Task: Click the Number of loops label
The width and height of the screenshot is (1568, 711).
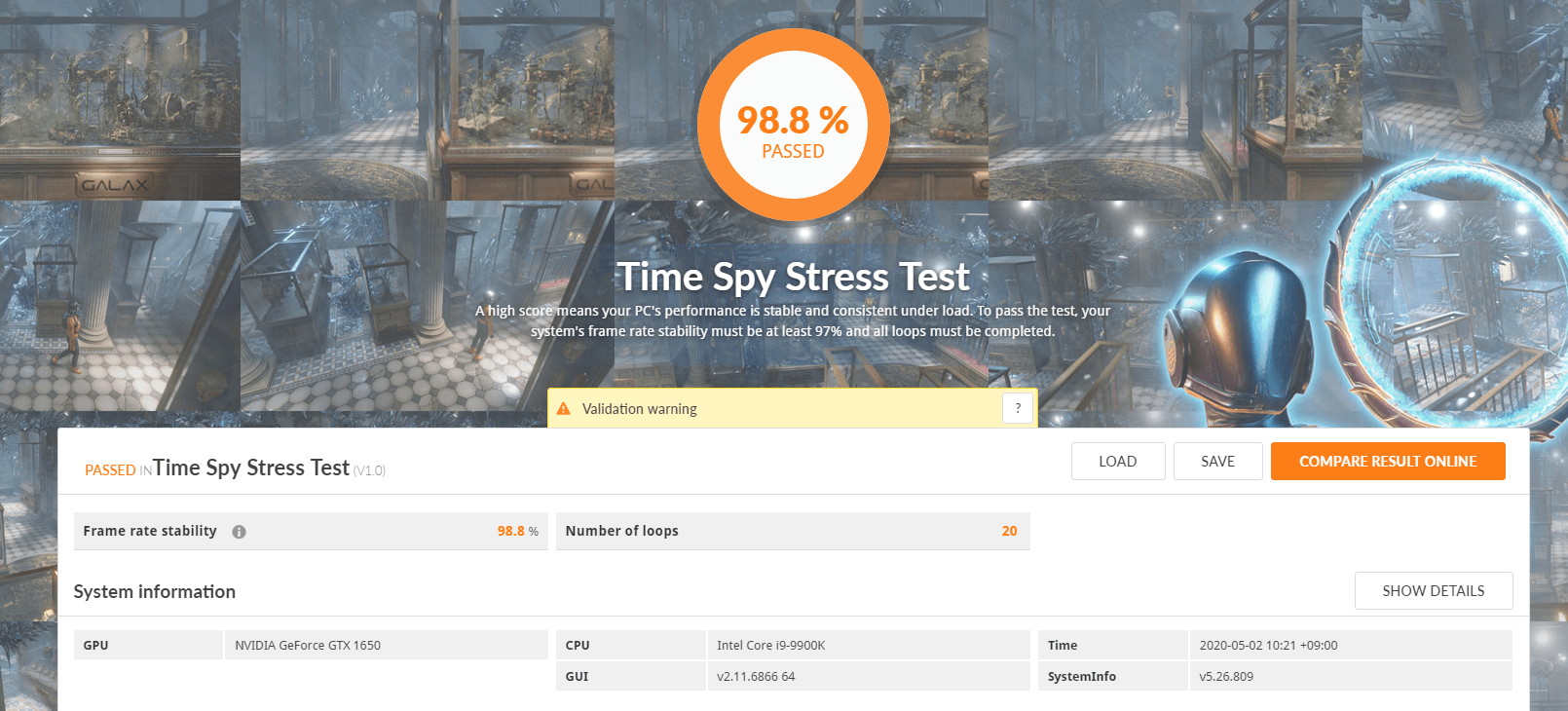Action: 621,531
